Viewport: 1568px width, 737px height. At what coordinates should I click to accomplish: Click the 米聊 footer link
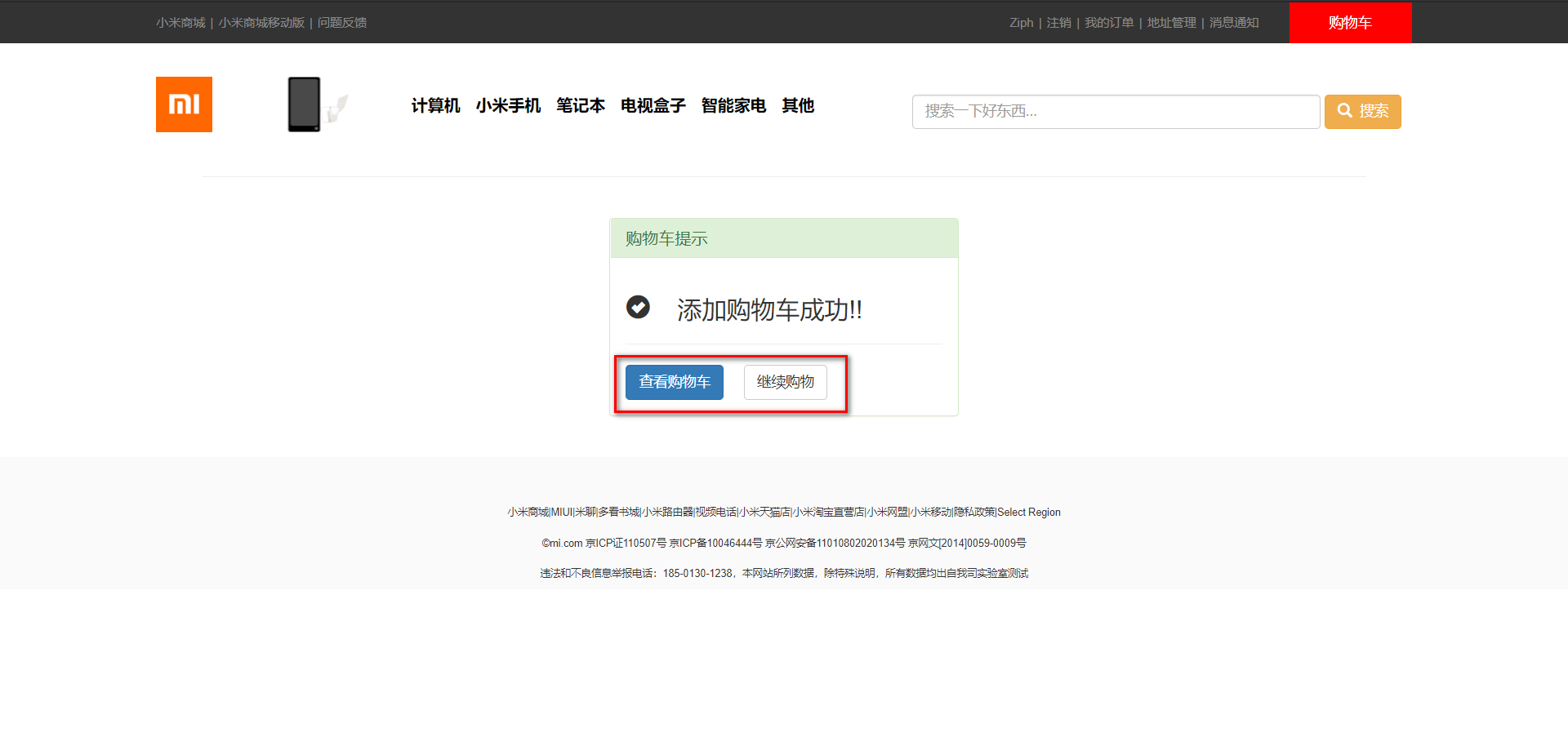click(x=586, y=512)
